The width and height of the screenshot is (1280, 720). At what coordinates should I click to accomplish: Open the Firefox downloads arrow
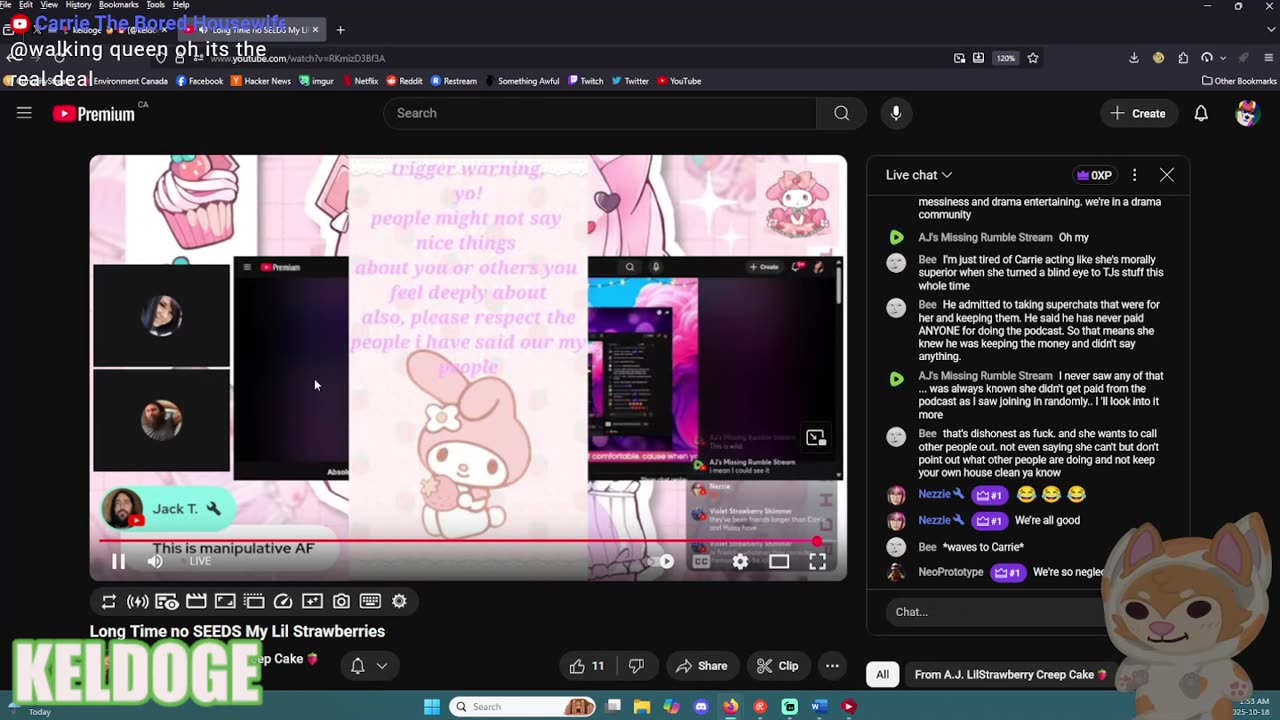point(1134,58)
